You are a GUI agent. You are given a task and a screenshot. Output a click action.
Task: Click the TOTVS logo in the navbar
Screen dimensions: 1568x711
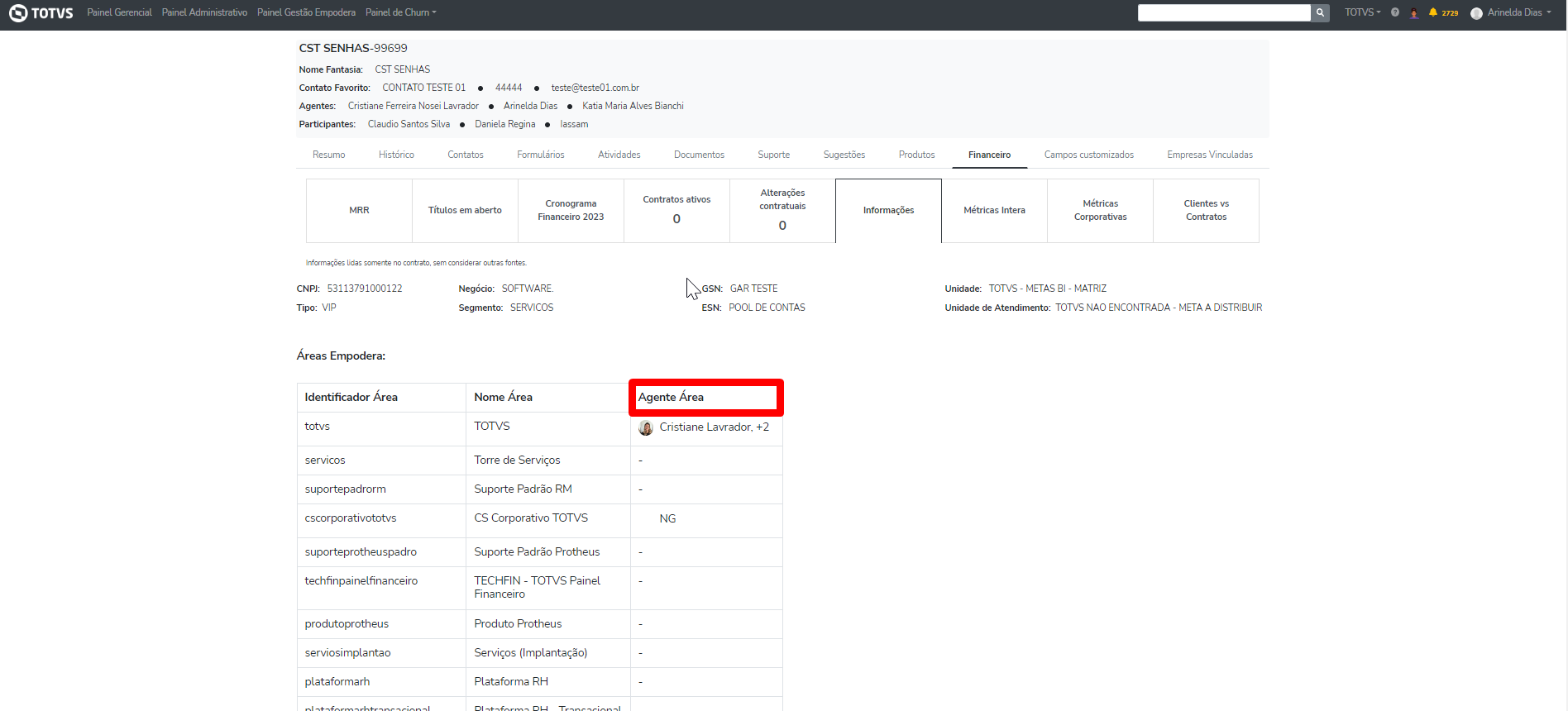click(x=41, y=13)
